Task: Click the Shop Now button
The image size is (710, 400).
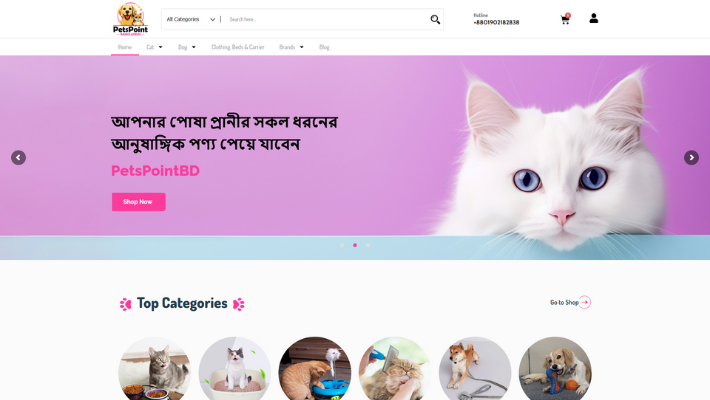Action: pos(139,202)
